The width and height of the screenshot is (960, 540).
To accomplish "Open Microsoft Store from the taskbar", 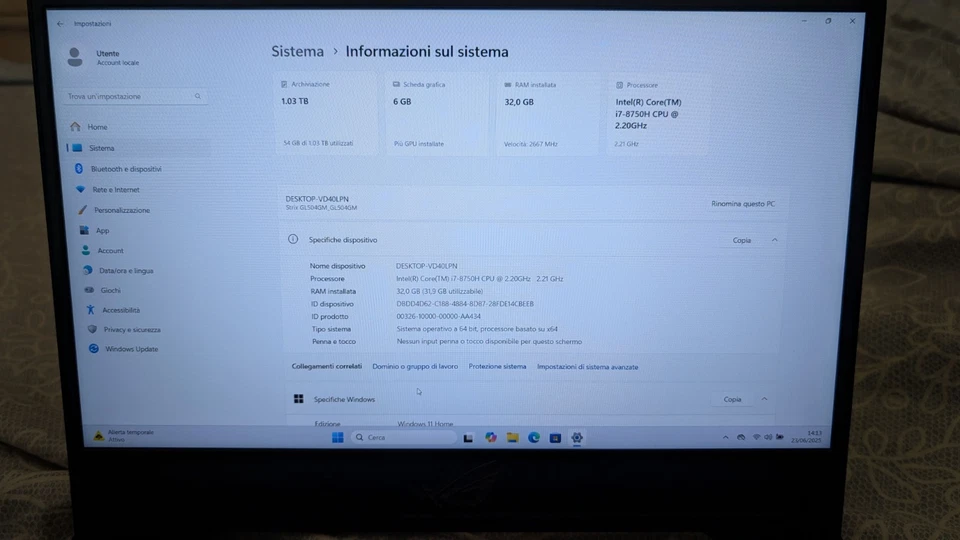I will [x=555, y=438].
